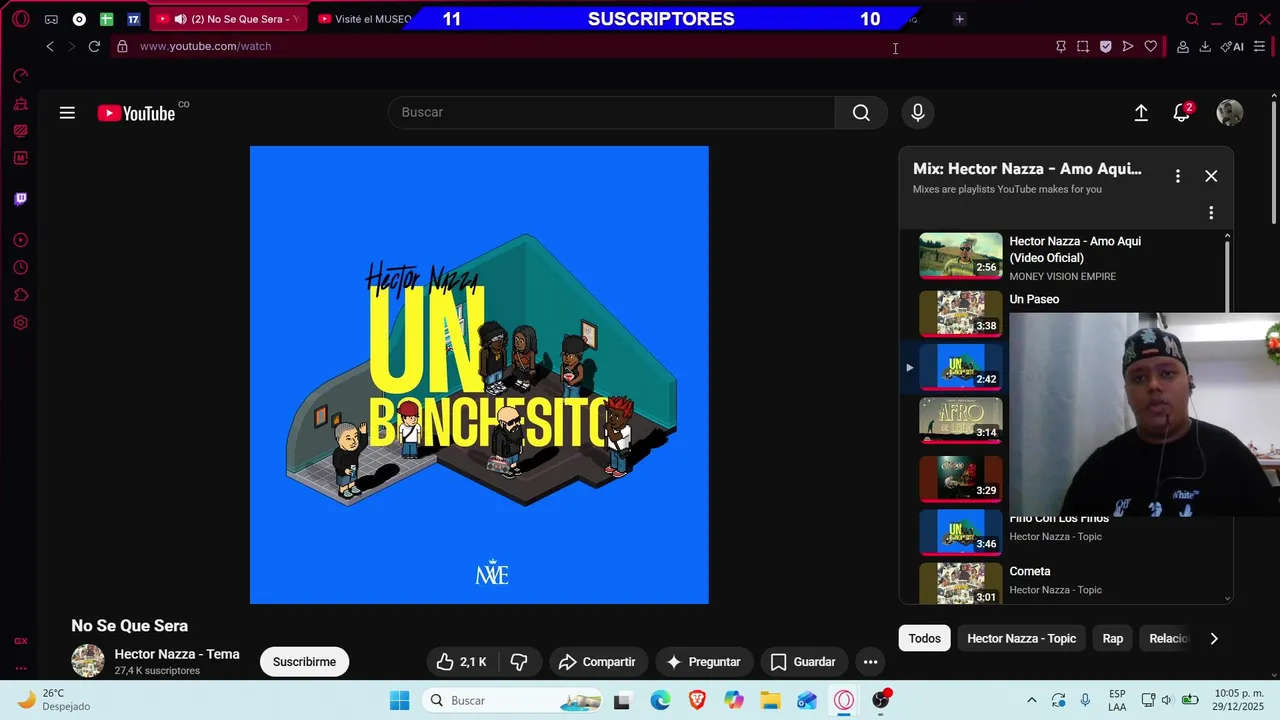This screenshot has height=720, width=1280.
Task: Open the YouTube account avatar menu
Action: 1229,113
